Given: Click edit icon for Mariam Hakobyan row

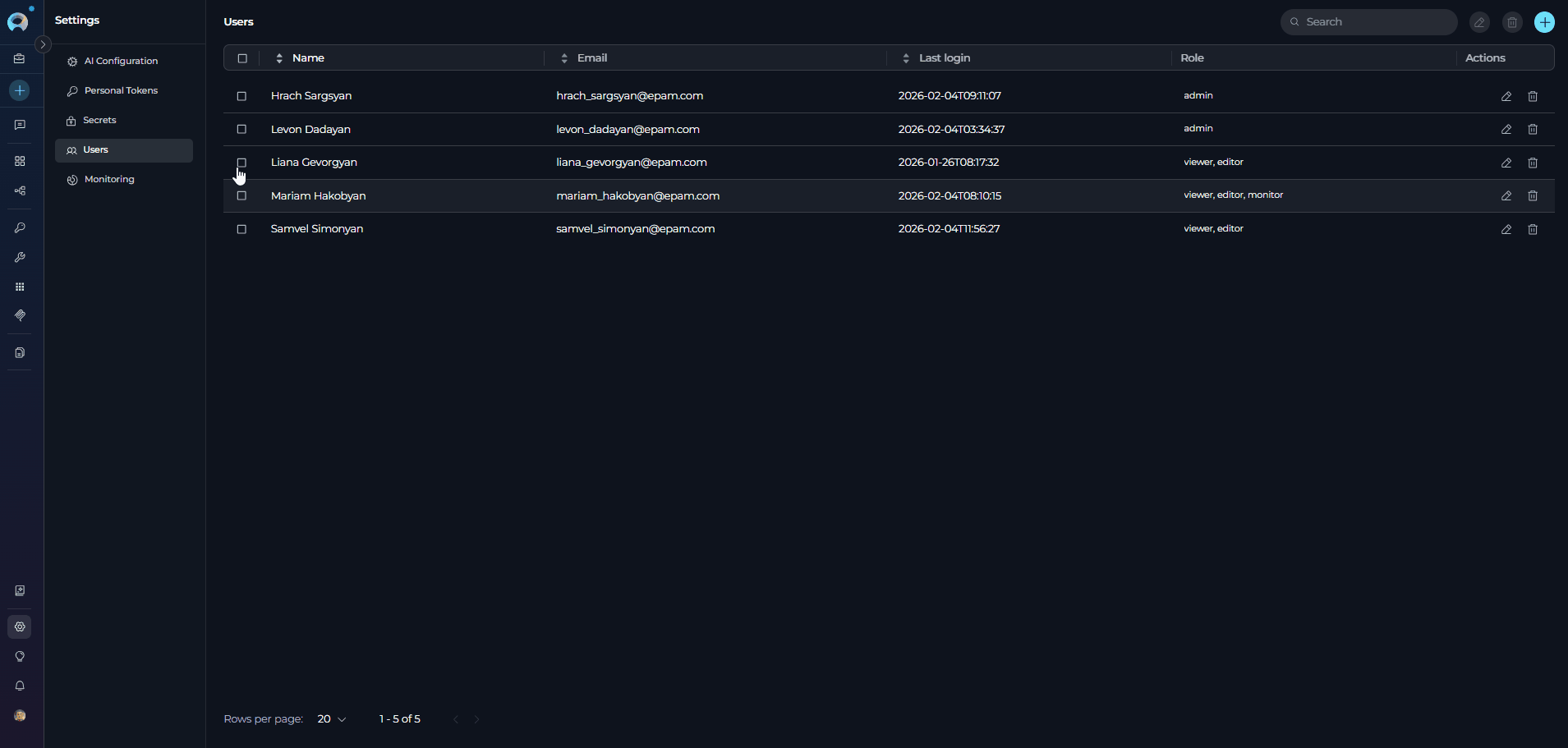Looking at the screenshot, I should [1506, 196].
